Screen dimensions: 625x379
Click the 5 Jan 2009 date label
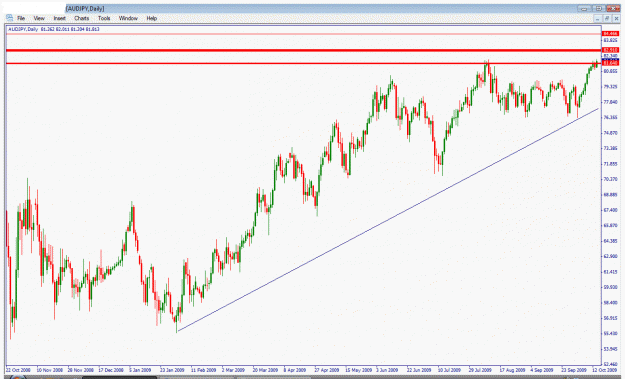coord(140,370)
